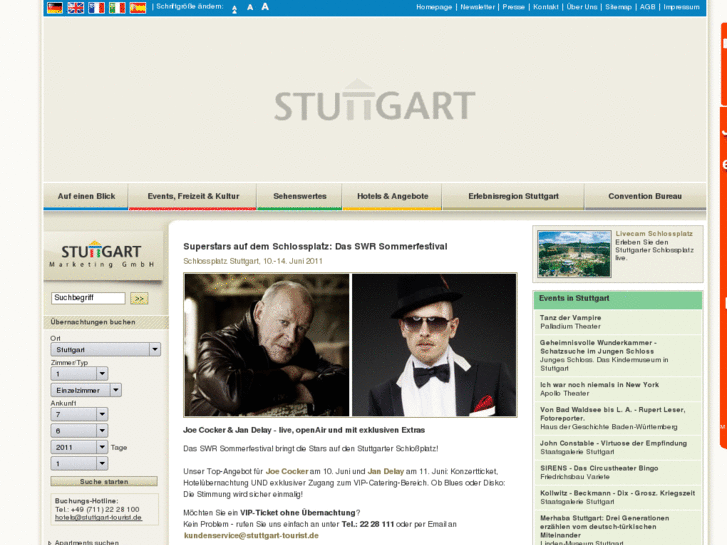Email hotels@stuttgart-tourist.de hotline address
Screen dimensions: 727x545
coord(98,518)
